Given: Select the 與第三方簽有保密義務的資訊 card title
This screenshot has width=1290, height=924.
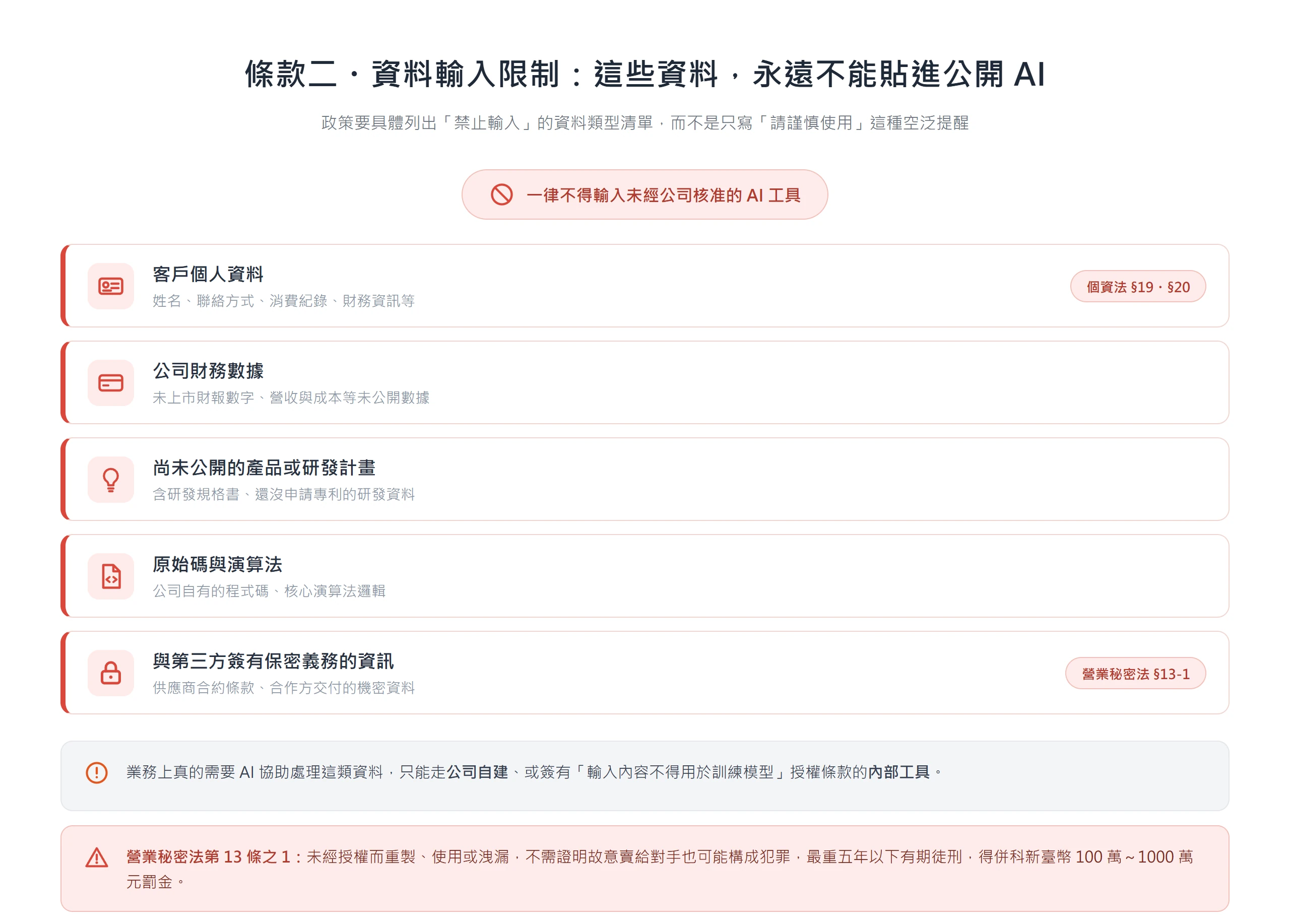Looking at the screenshot, I should pyautogui.click(x=273, y=661).
